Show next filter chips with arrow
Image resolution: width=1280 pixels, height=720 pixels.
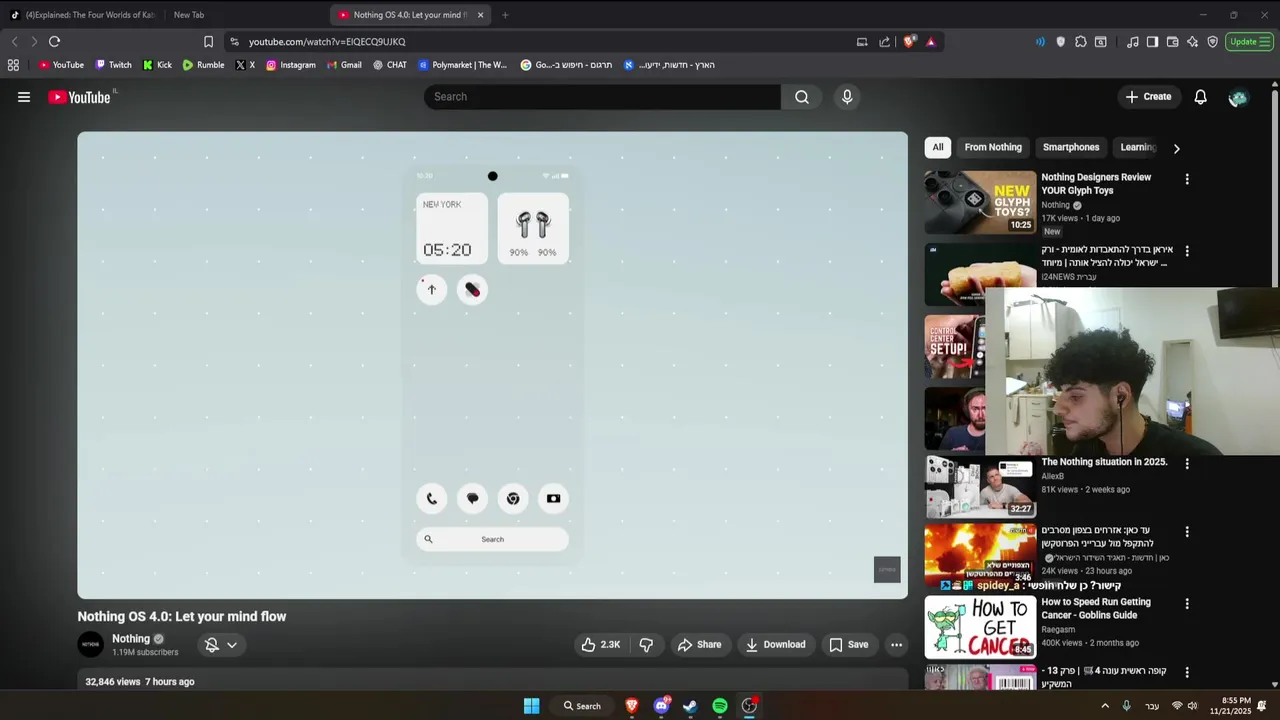1176,148
